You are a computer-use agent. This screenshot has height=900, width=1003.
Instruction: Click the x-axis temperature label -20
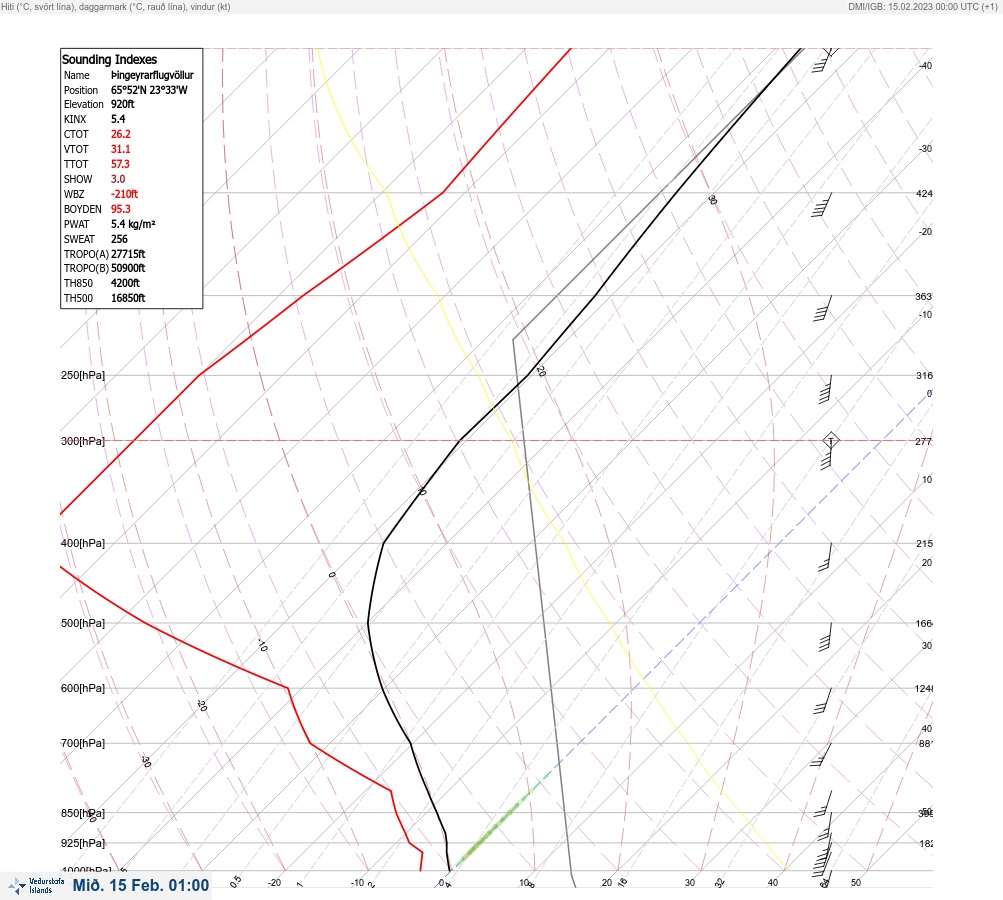point(274,883)
